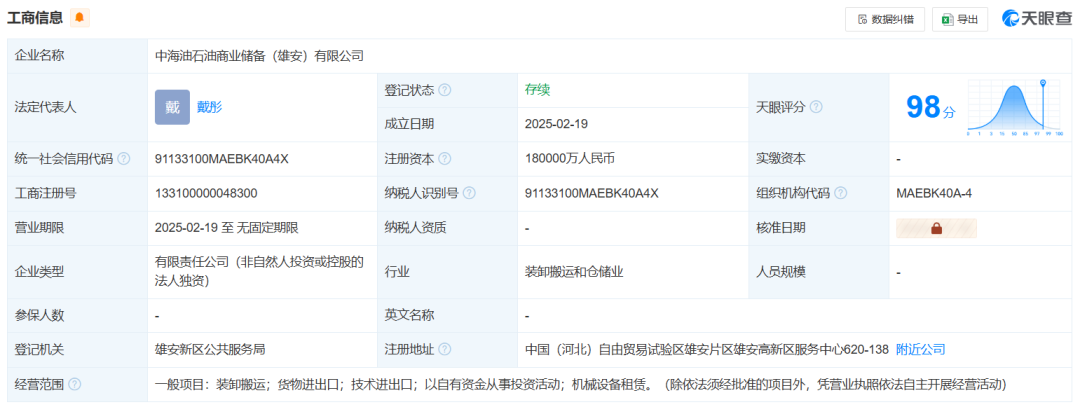Click the 戴 avatar thumbnail
Image resolution: width=1080 pixels, height=407 pixels.
[x=172, y=107]
